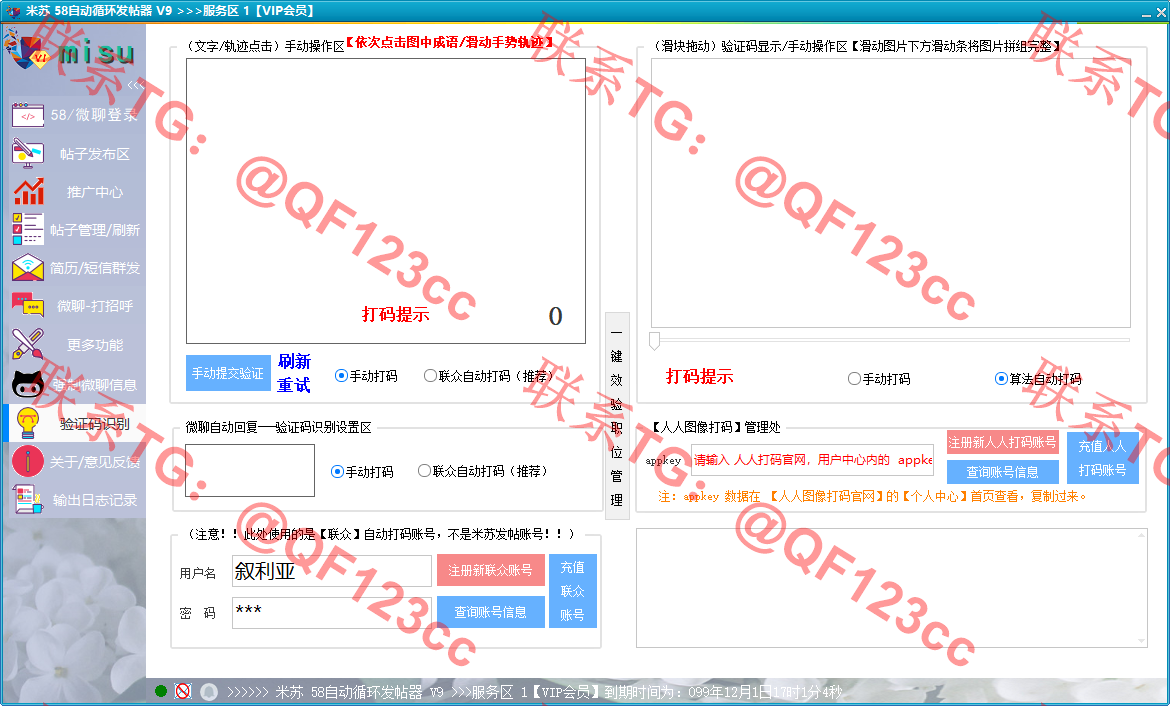The image size is (1170, 706).
Task: Click the 微聊自动回复 captcha image box
Action: point(250,470)
